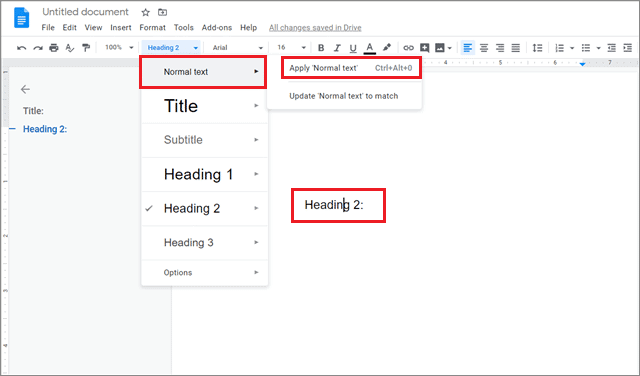Close the outline with back arrow

click(x=25, y=89)
